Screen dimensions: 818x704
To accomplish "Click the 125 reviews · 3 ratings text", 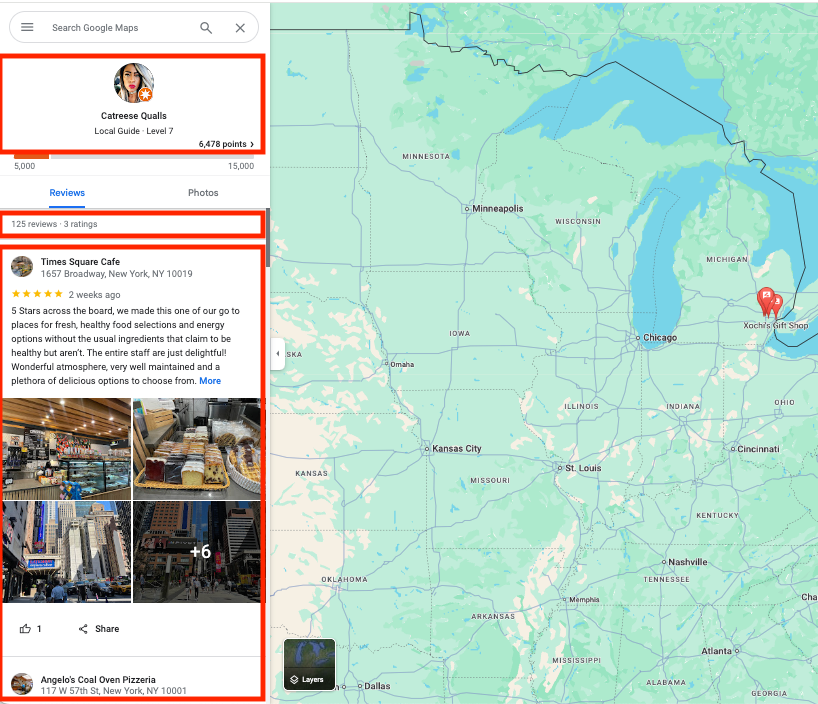I will (54, 224).
